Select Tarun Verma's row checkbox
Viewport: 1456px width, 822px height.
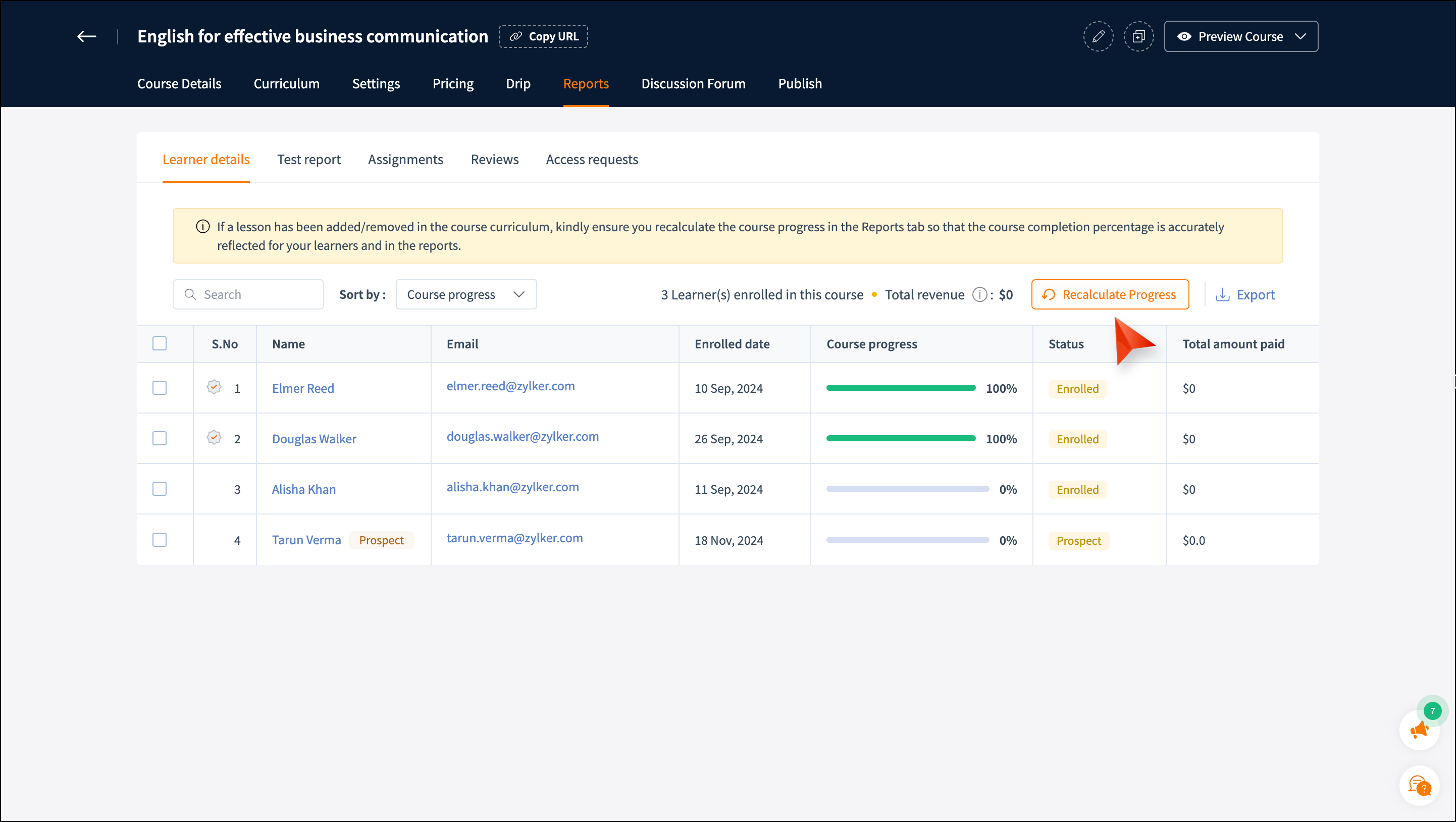pyautogui.click(x=160, y=540)
